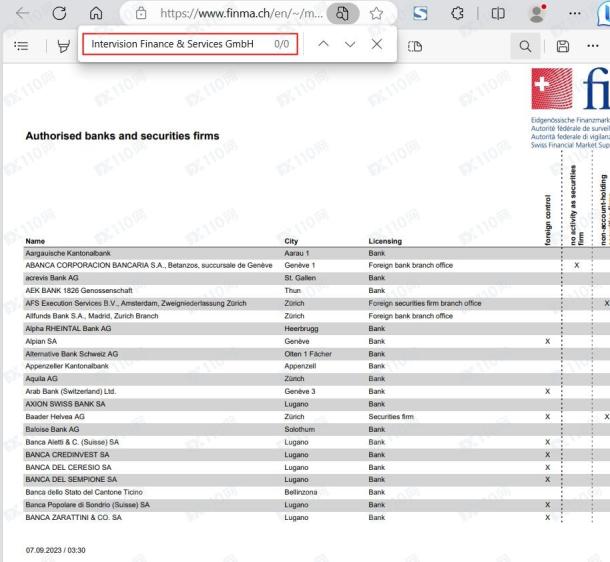Select Allfunds Bank S.A. Zurich Branch entry
Image resolution: width=610 pixels, height=562 pixels.
pos(92,316)
